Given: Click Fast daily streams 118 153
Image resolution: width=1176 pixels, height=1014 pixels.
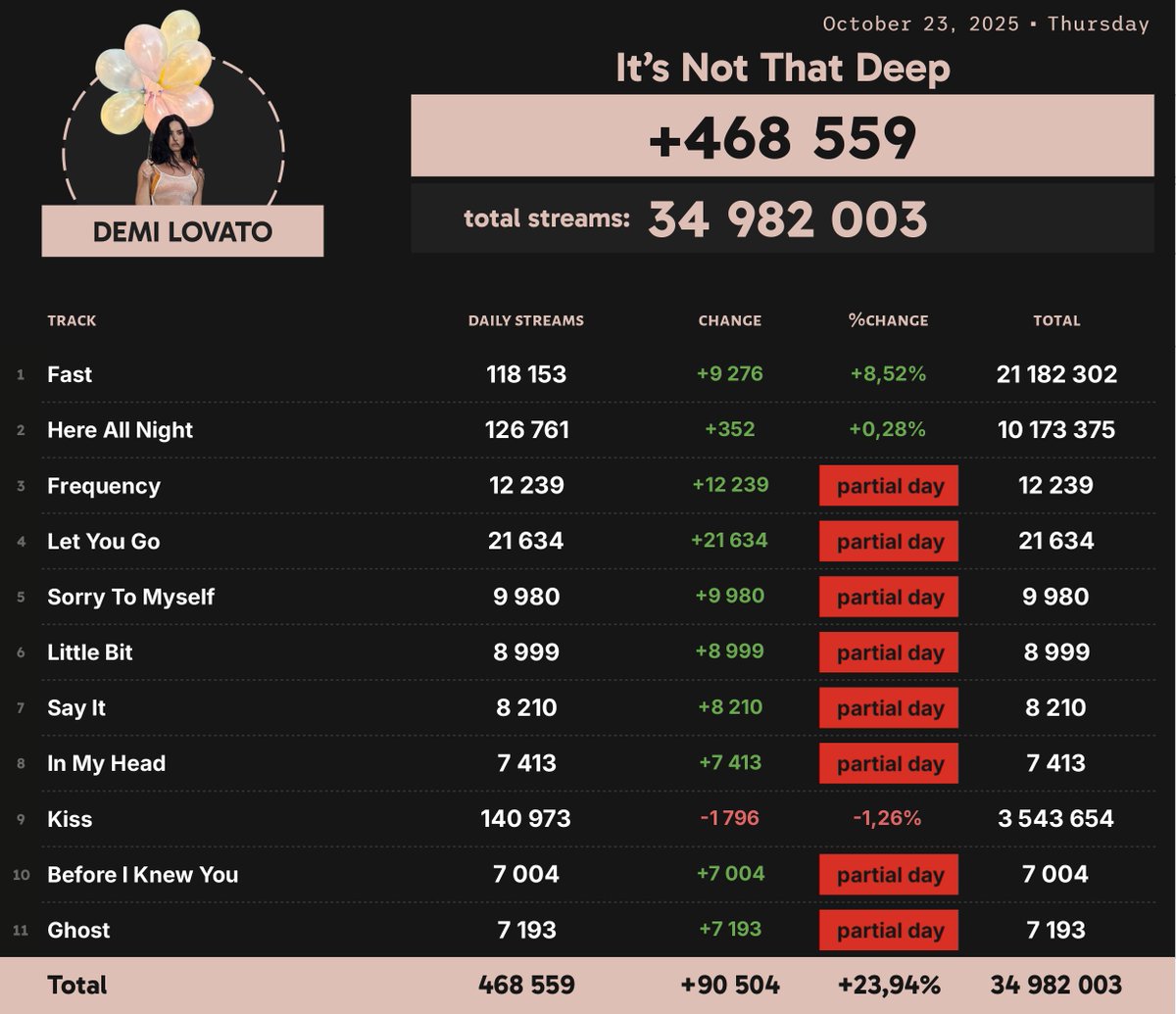Looking at the screenshot, I should pos(526,374).
